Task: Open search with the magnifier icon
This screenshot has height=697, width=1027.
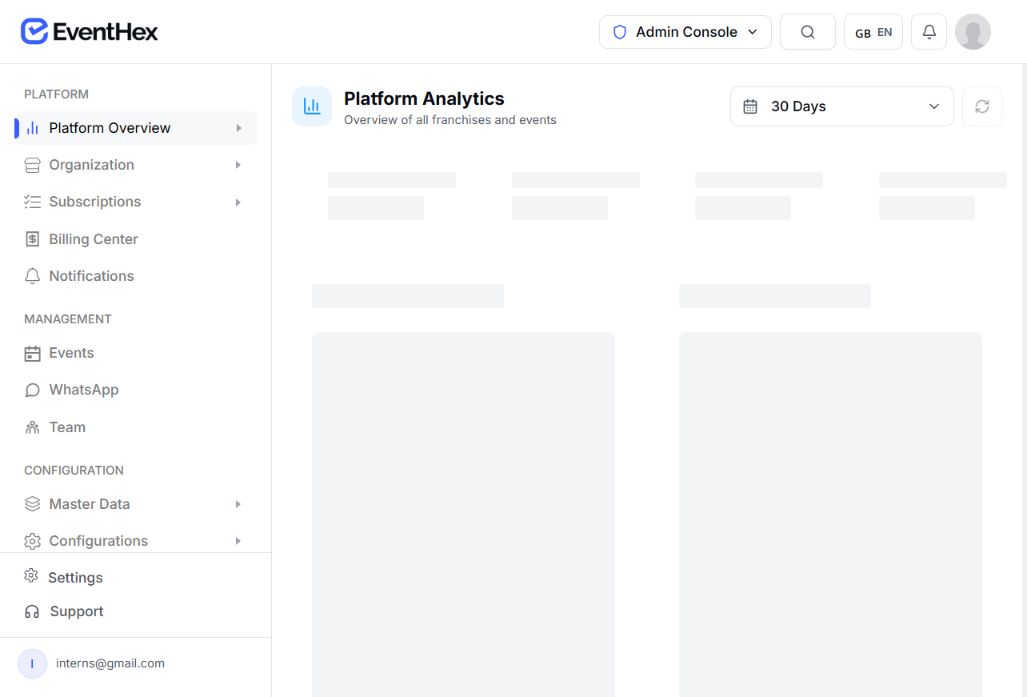Action: pos(808,32)
